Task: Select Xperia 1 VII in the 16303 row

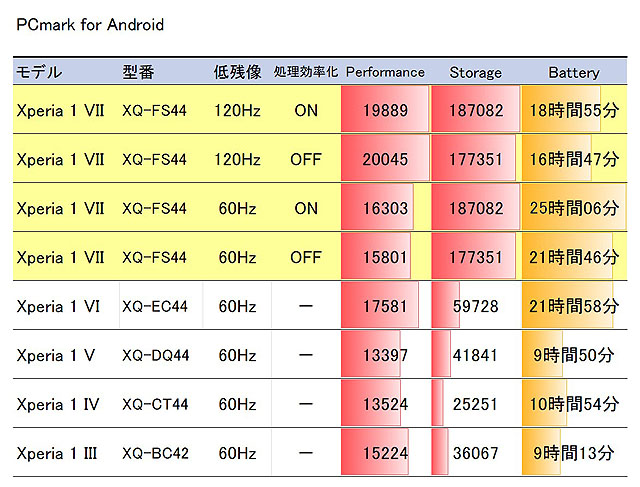Action: pos(60,208)
